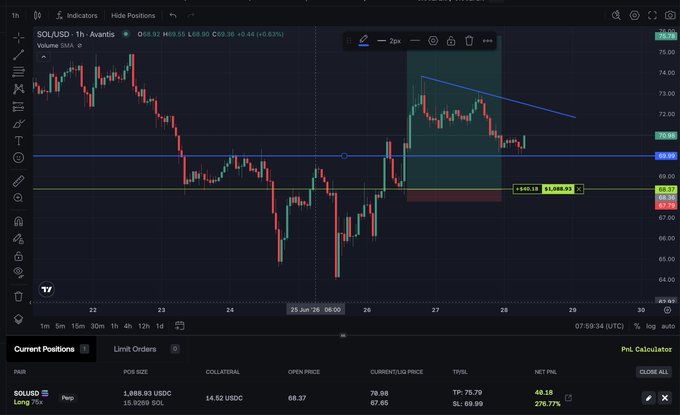Open the 1h interval selector in top toolbar
The image size is (680, 415).
16,16
